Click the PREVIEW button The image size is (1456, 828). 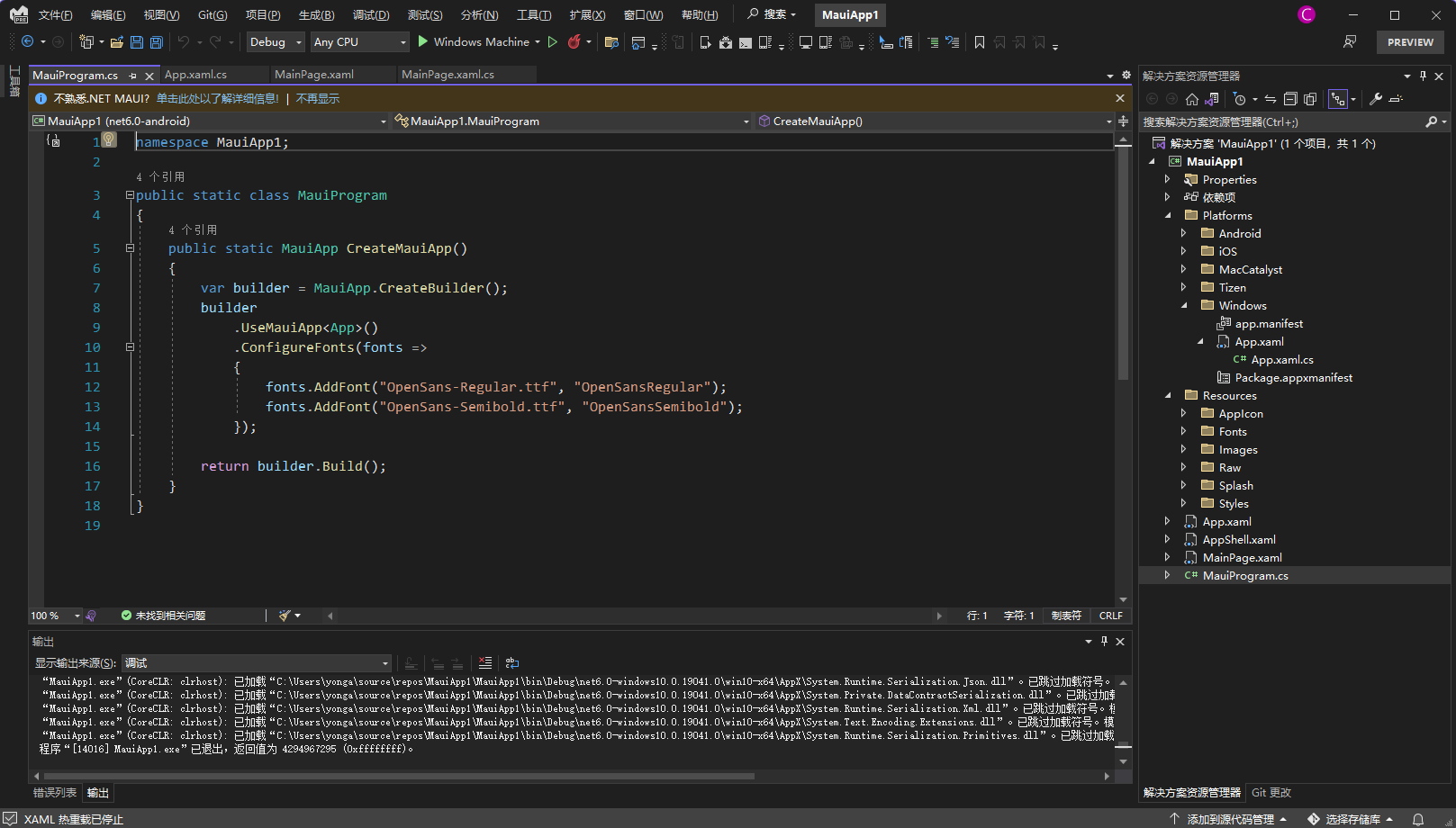pyautogui.click(x=1410, y=42)
